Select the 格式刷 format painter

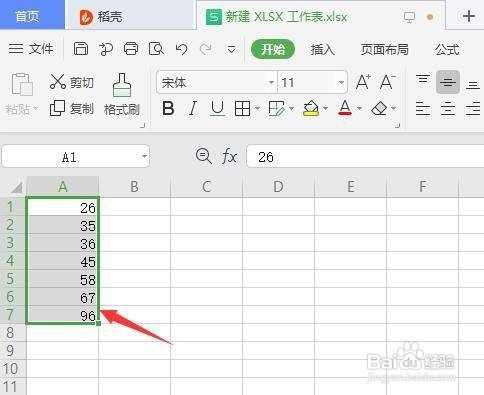(x=122, y=94)
